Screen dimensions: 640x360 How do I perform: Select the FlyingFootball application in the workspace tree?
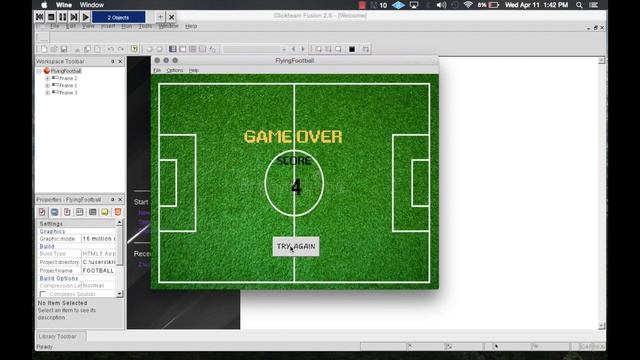(x=66, y=71)
